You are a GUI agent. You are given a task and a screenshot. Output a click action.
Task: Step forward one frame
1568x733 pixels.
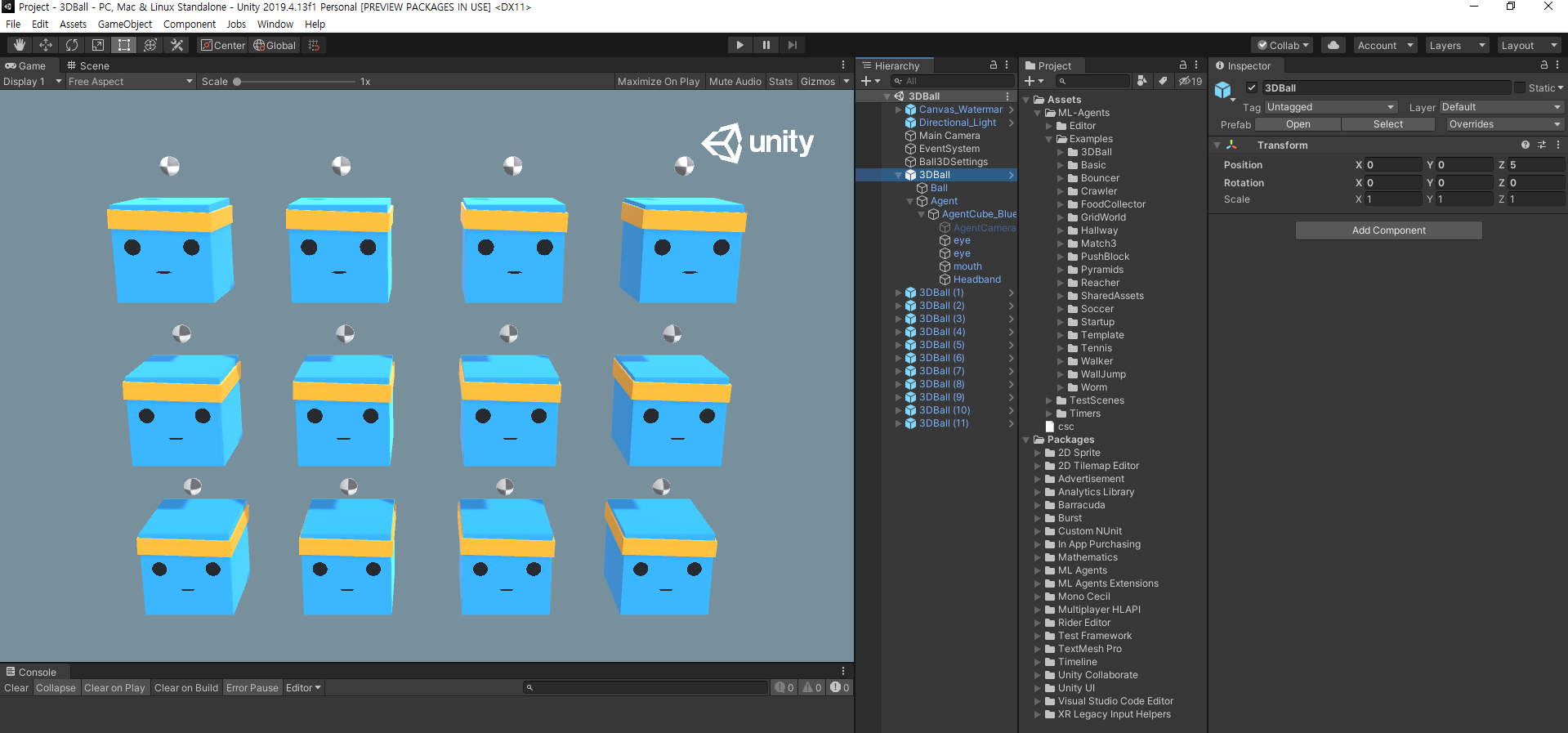(x=792, y=45)
